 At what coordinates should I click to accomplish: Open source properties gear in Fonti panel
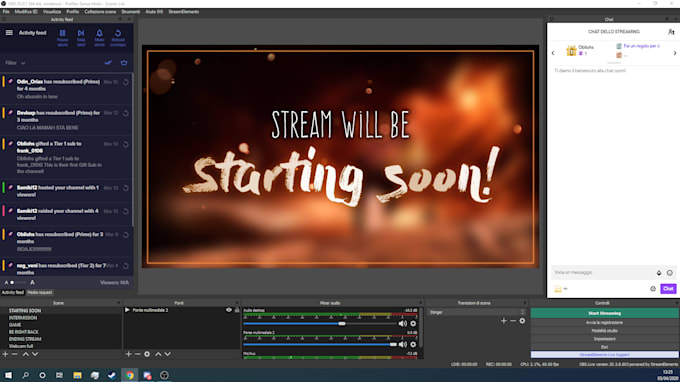click(x=147, y=354)
